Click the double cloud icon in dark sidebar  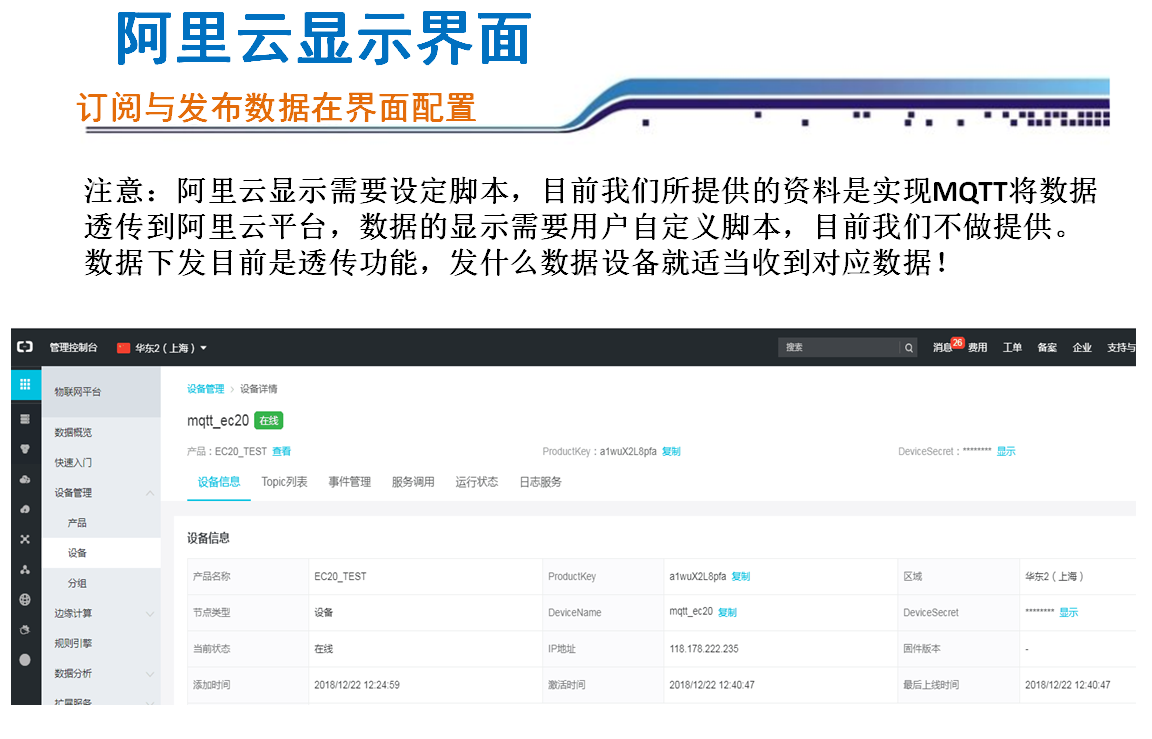[25, 479]
